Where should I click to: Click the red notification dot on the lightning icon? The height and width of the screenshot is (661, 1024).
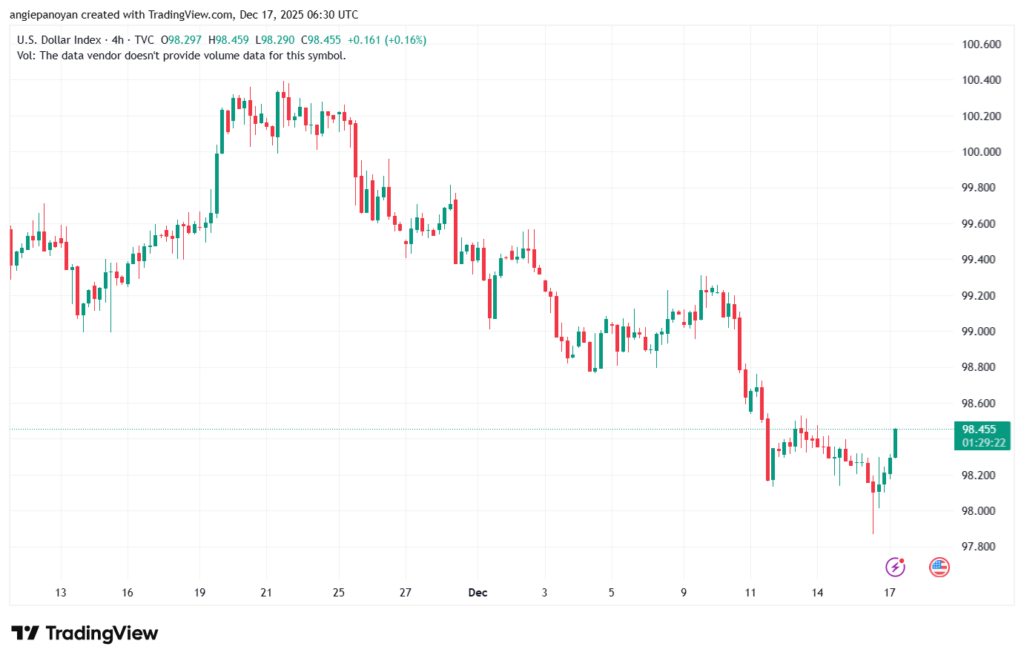click(x=902, y=561)
